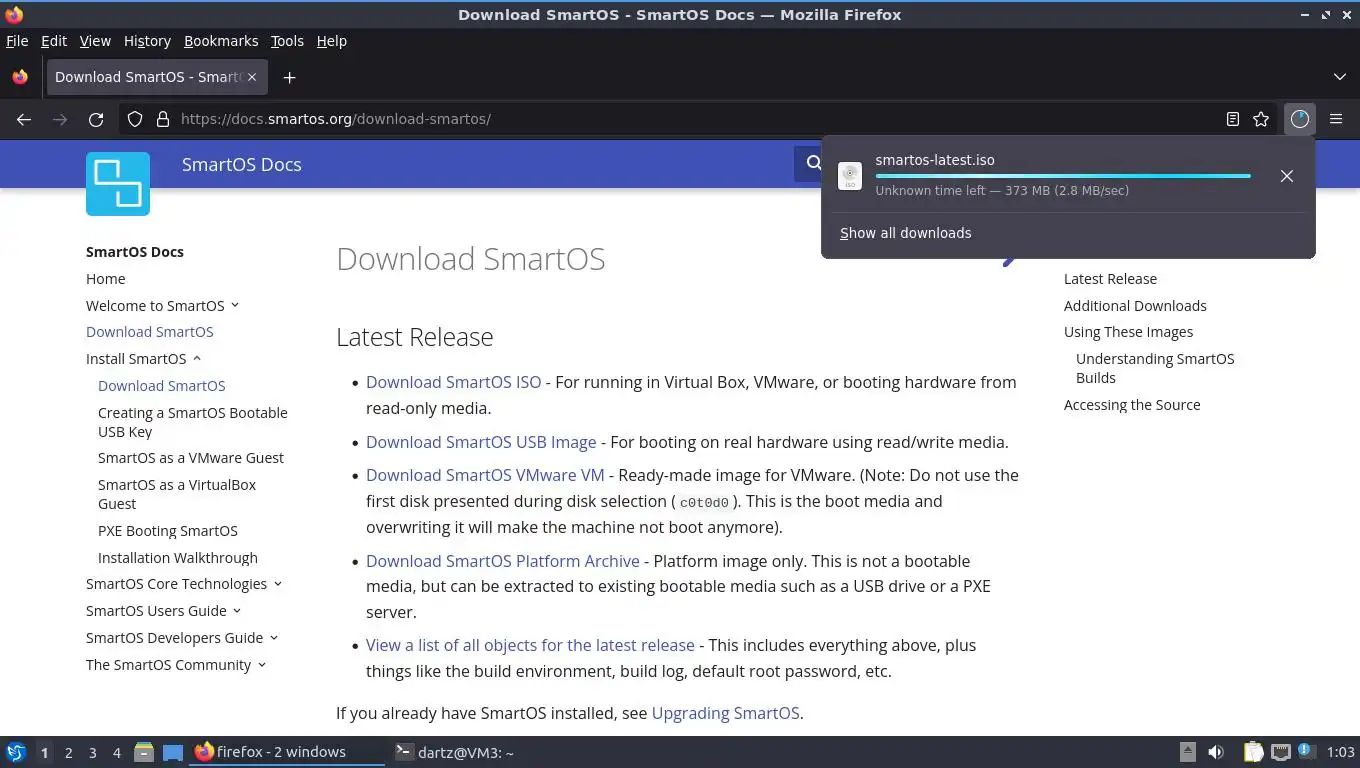Collapse the Install SmartOS section

click(197, 359)
